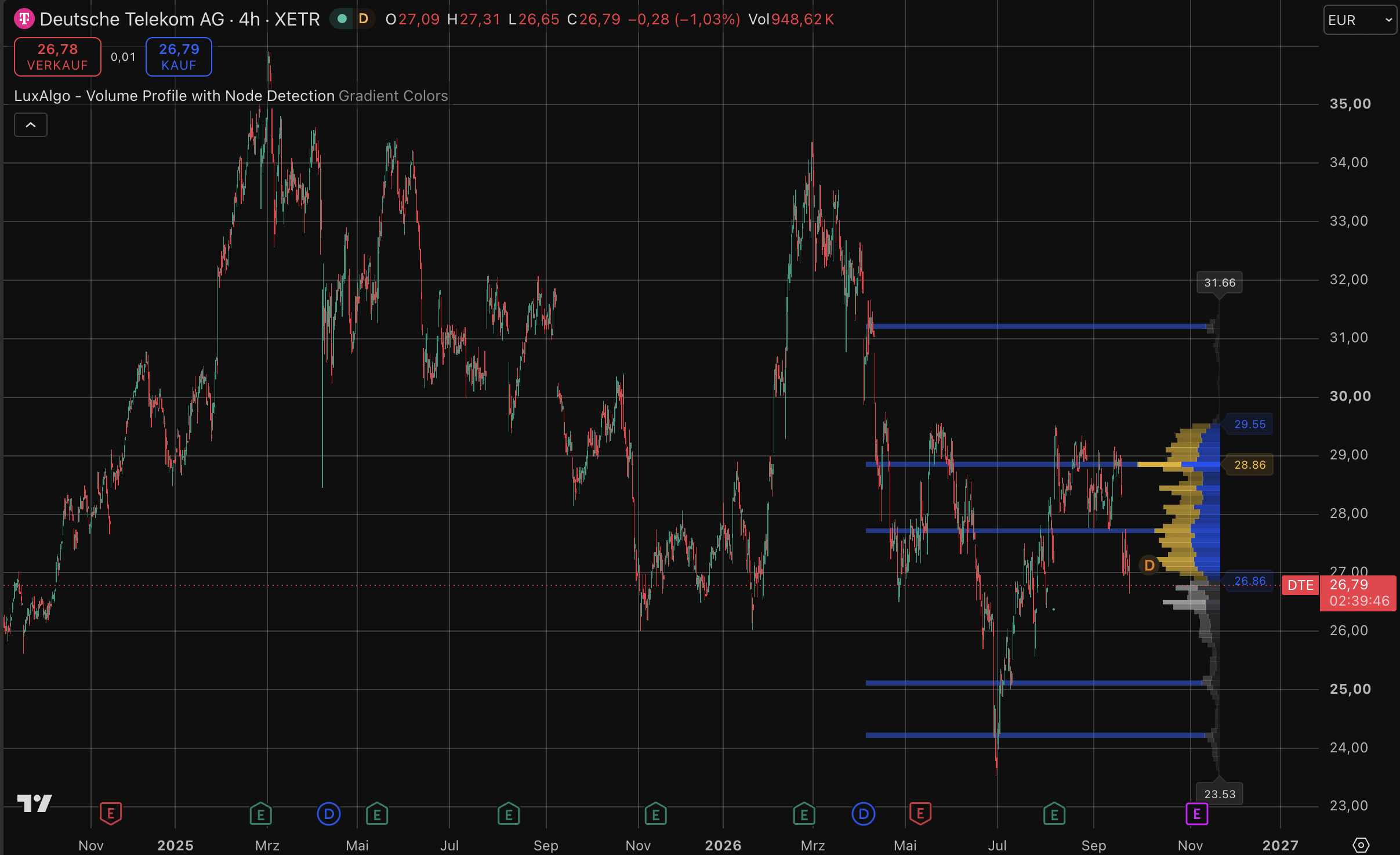Click the 26,78 VERKAUF sell button
This screenshot has height=855, width=1400.
[57, 57]
